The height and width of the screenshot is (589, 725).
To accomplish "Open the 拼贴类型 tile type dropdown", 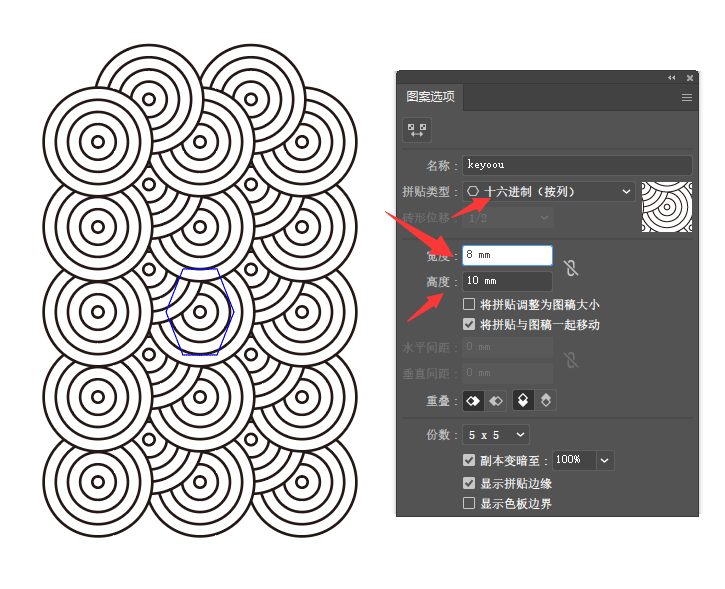I will coord(549,191).
